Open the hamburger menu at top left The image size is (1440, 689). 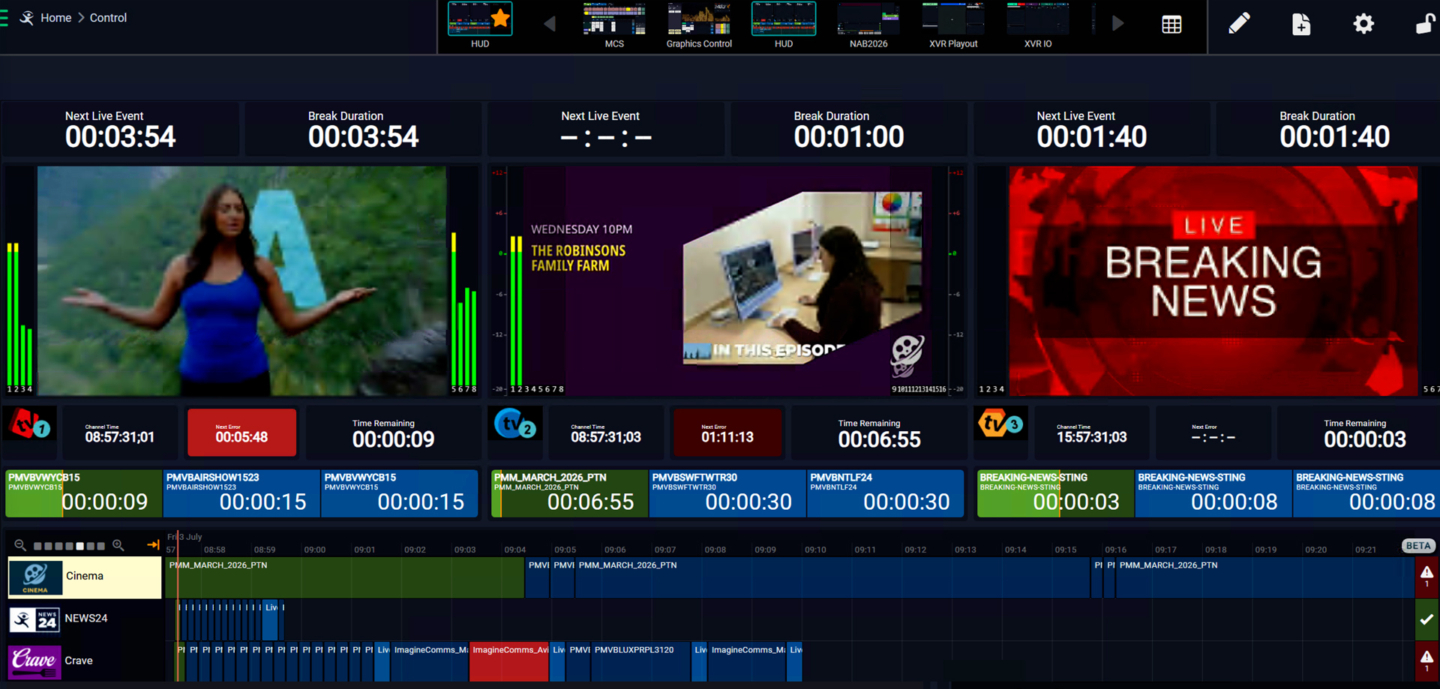coord(4,18)
